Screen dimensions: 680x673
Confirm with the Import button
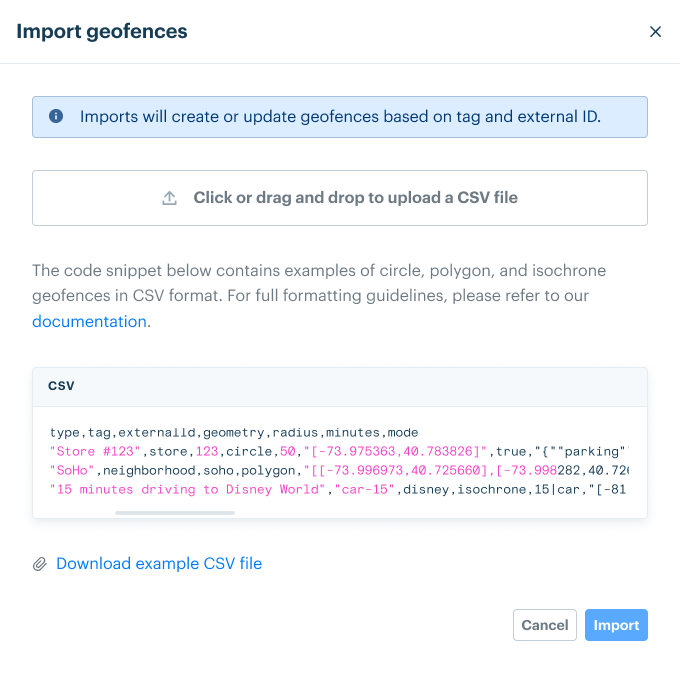616,625
